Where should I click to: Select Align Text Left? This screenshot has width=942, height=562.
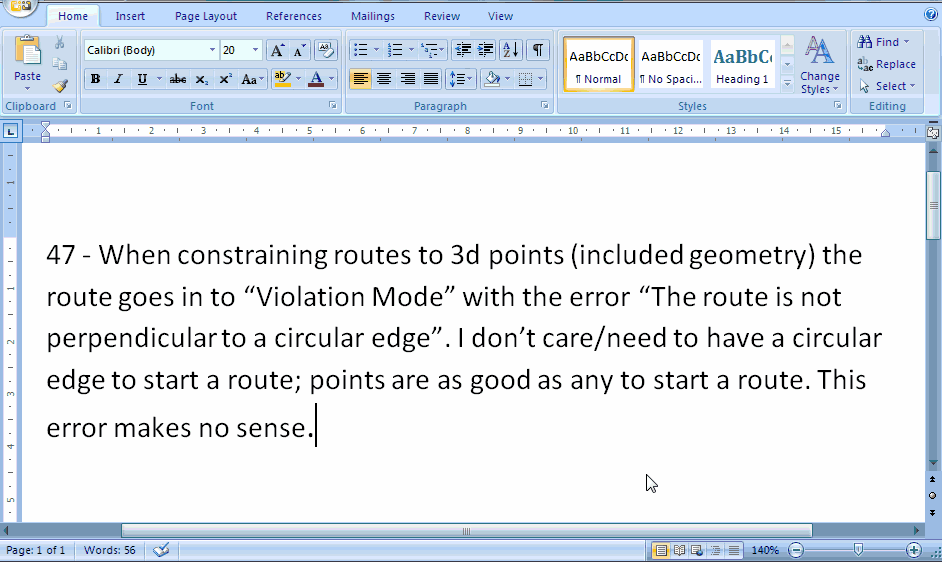coord(360,79)
